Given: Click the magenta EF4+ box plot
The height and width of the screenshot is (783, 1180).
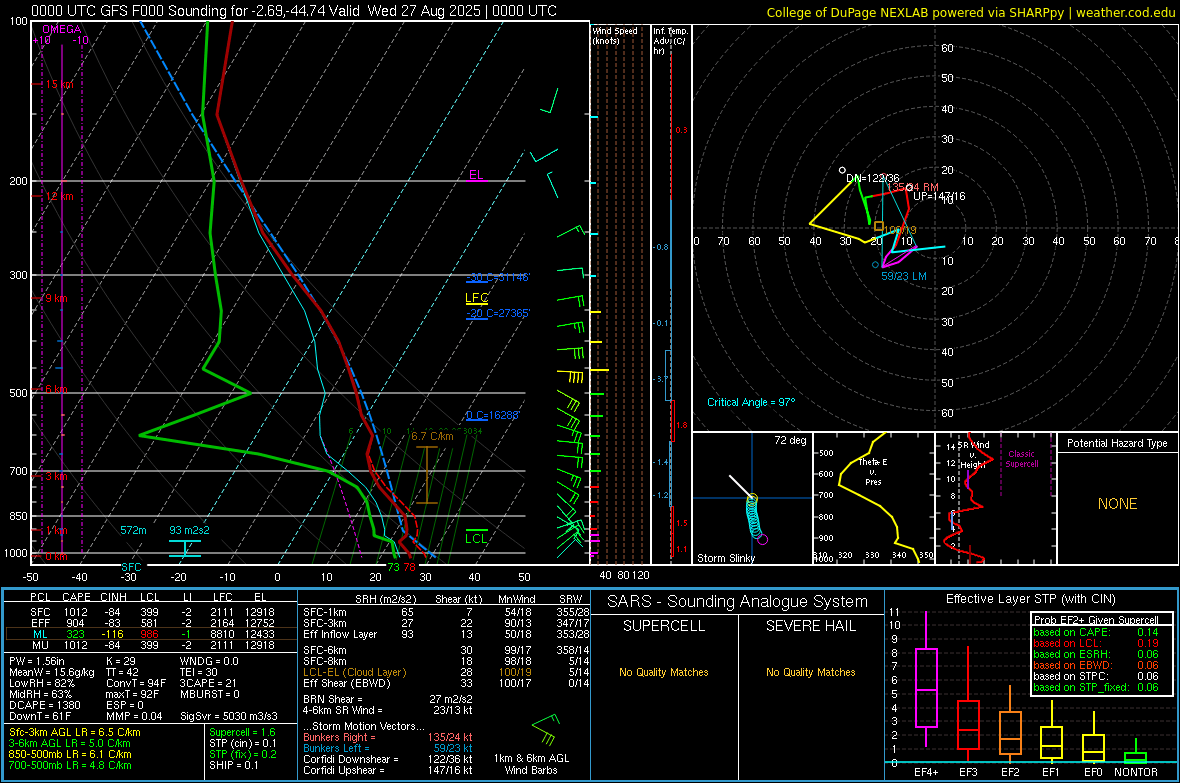Looking at the screenshot, I should coord(926,680).
